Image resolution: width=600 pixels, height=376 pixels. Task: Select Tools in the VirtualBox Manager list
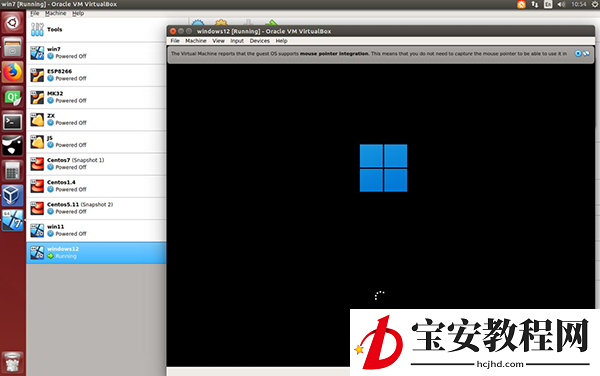pyautogui.click(x=96, y=29)
